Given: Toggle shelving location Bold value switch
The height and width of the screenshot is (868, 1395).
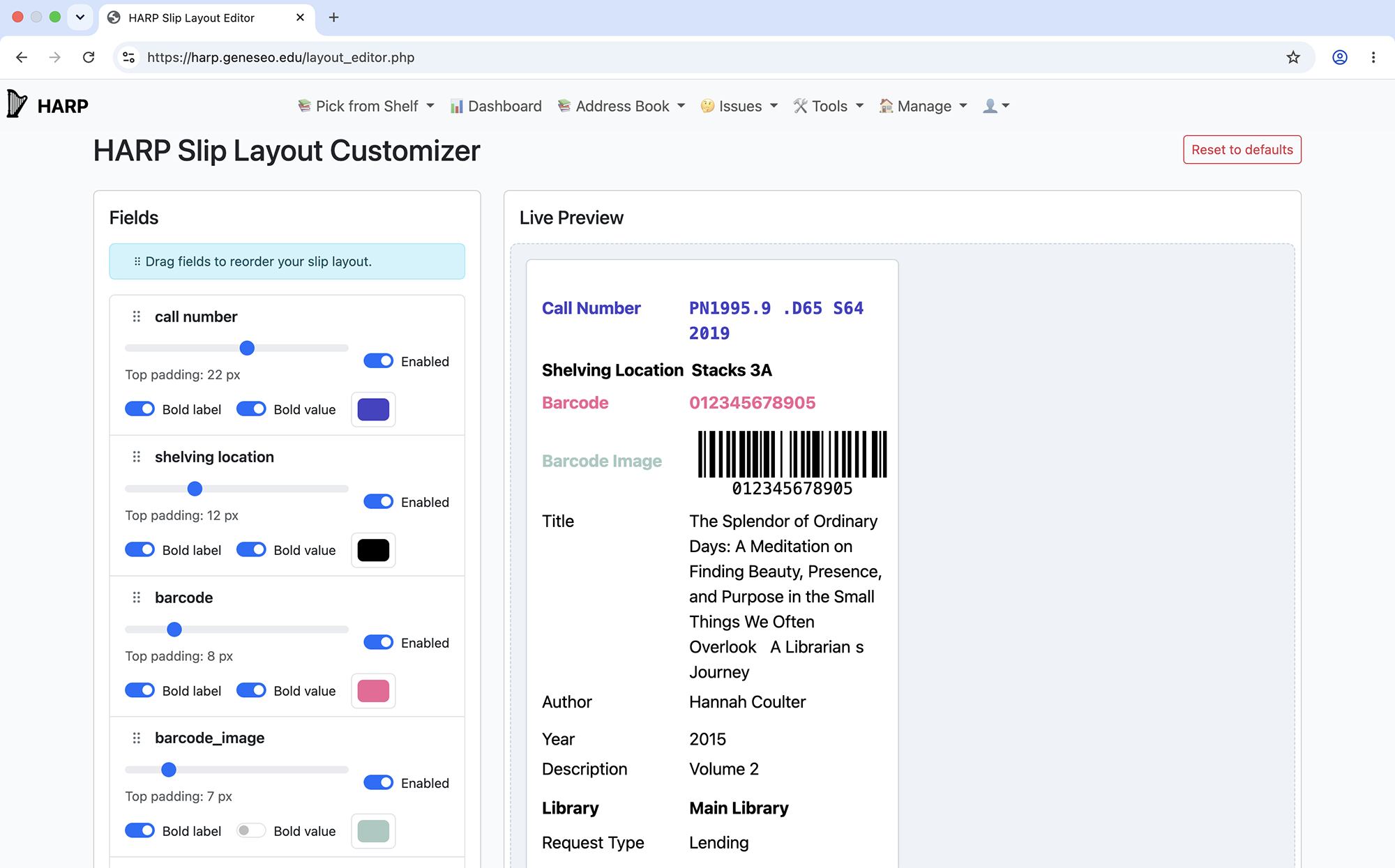Looking at the screenshot, I should point(251,550).
